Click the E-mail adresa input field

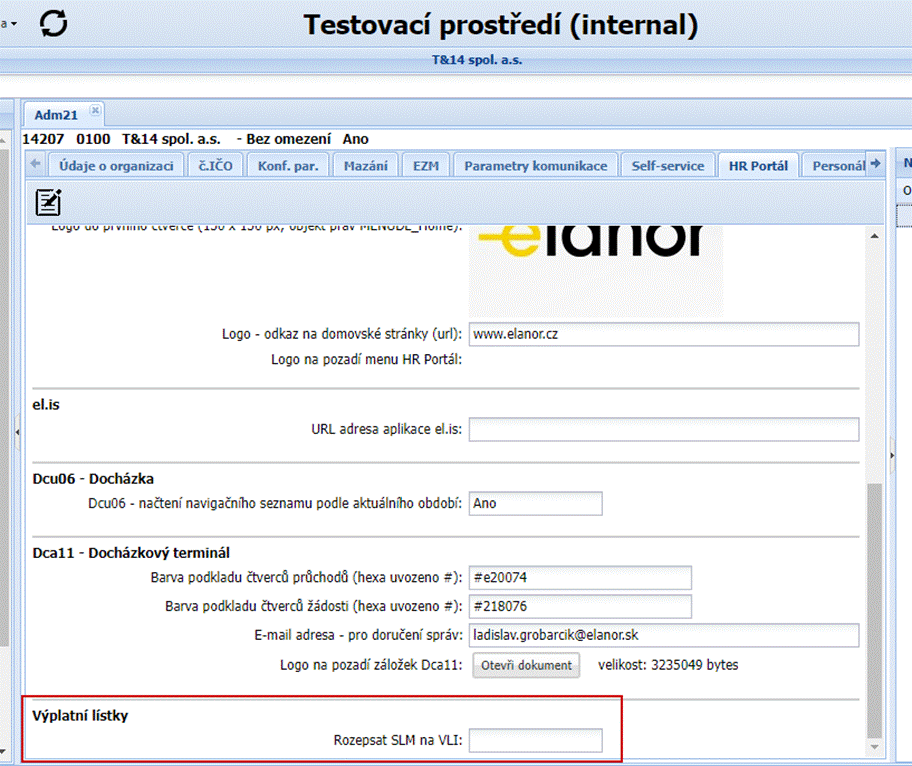(x=663, y=635)
